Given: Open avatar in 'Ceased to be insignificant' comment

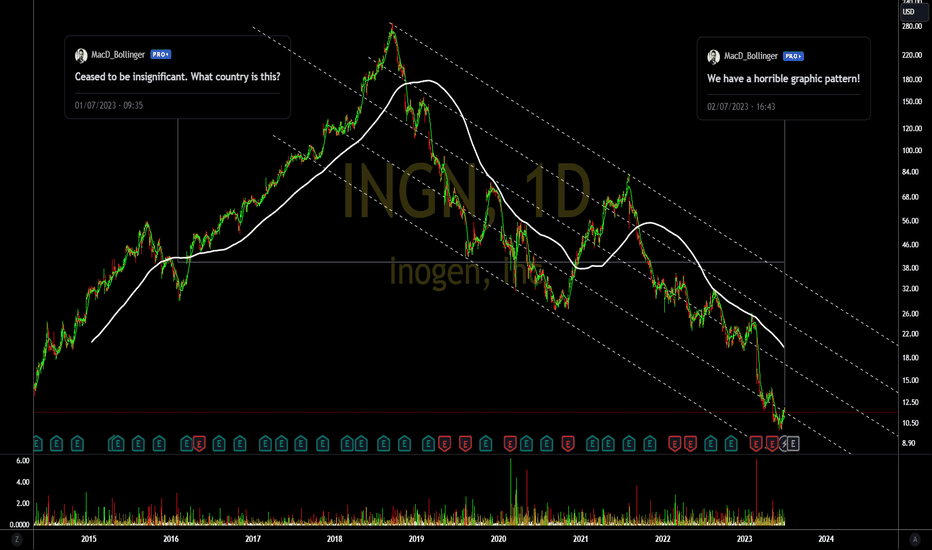Looking at the screenshot, I should tap(81, 55).
